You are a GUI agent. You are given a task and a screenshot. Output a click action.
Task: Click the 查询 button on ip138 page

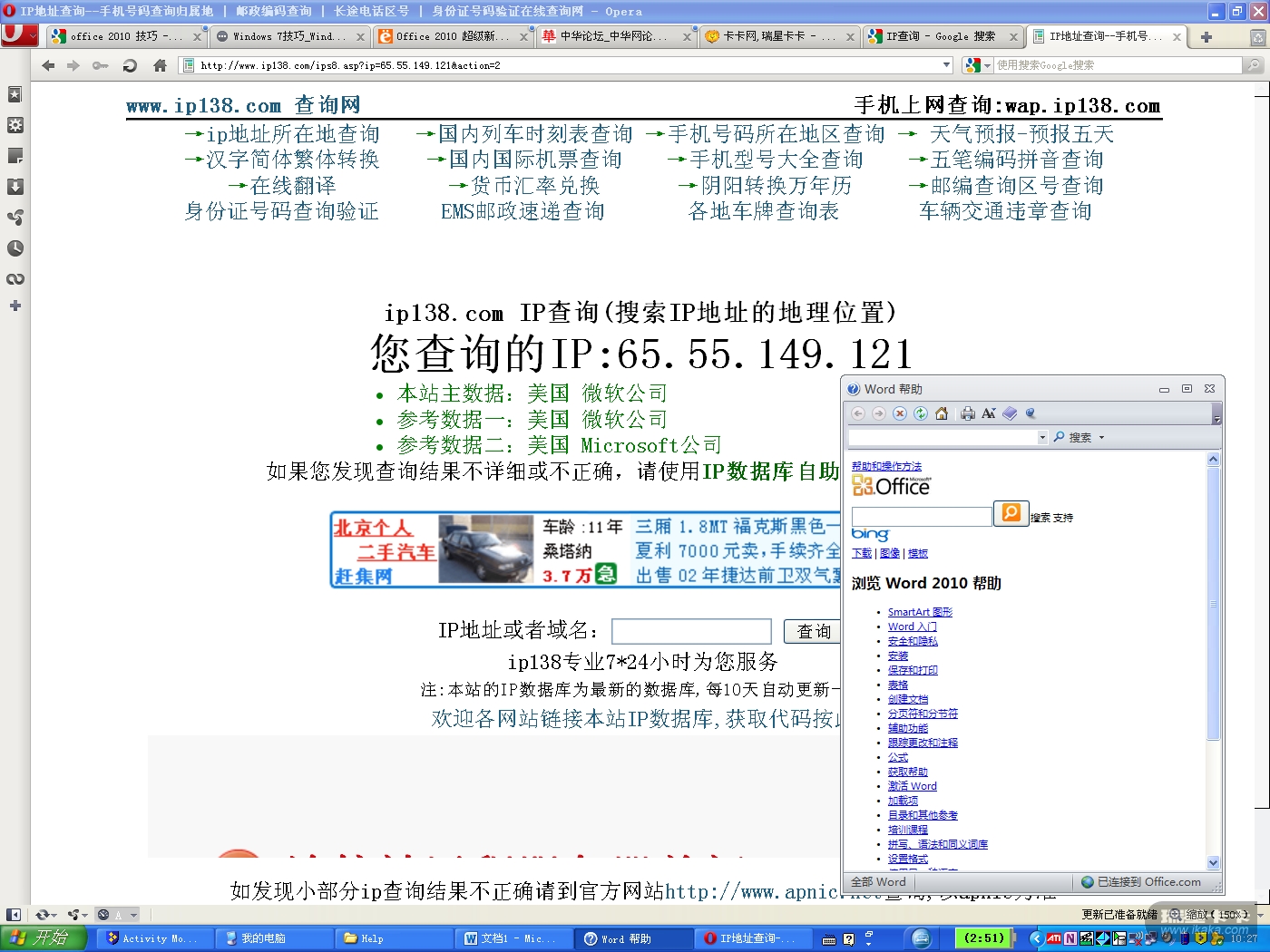(814, 631)
